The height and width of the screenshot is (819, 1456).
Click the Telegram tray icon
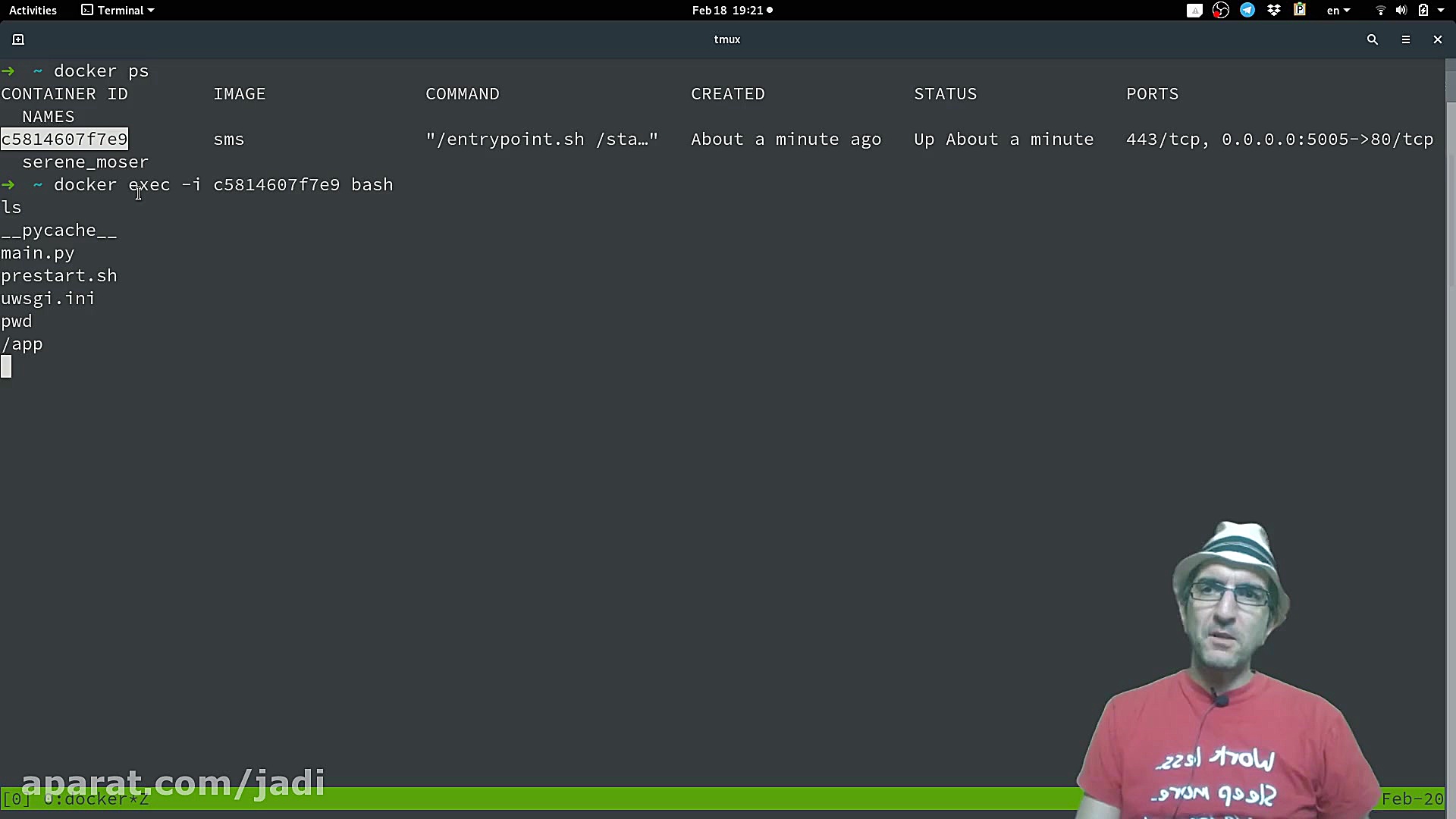pos(1247,11)
